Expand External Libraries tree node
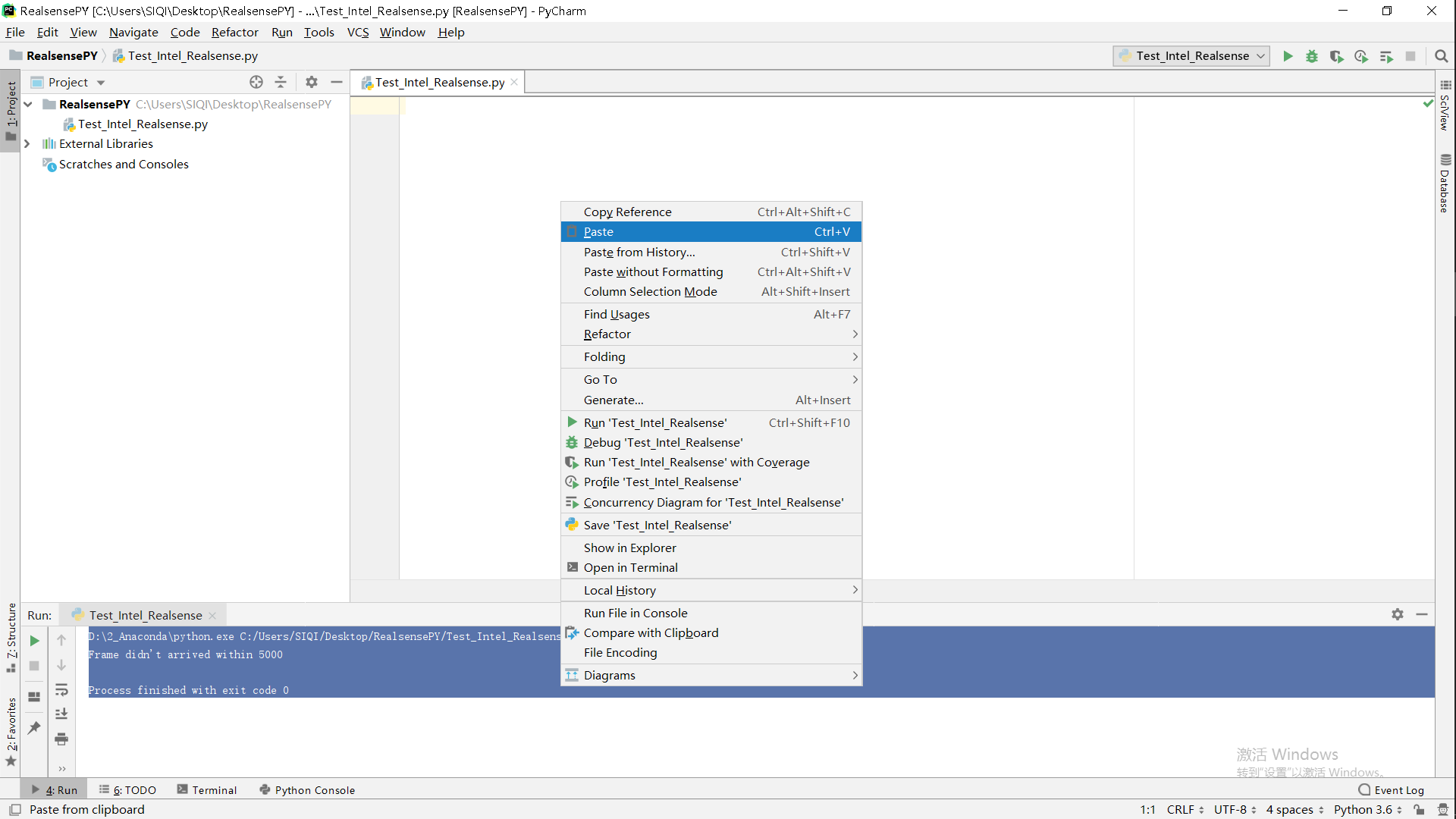Image resolution: width=1456 pixels, height=819 pixels. (x=27, y=144)
